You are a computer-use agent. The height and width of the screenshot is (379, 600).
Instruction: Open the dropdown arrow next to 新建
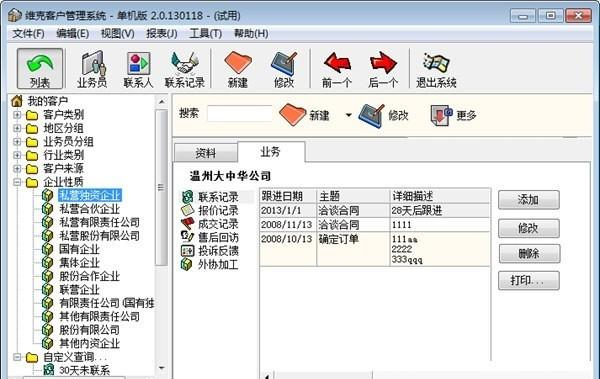coord(348,115)
